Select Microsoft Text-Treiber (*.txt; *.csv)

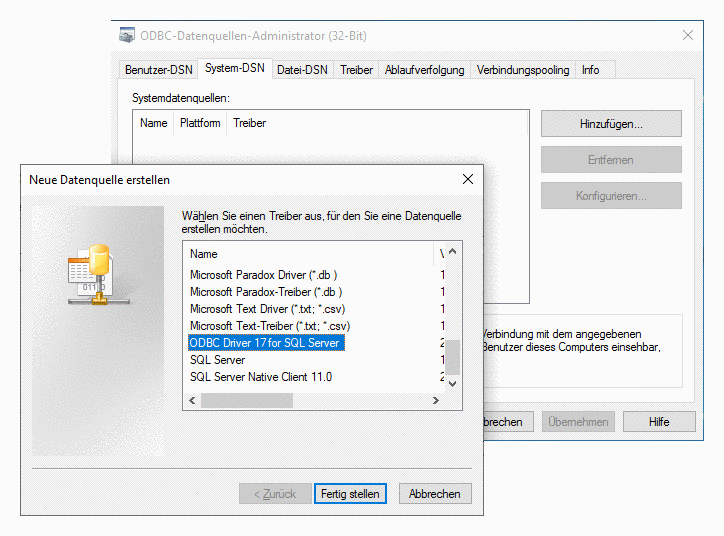tap(270, 326)
